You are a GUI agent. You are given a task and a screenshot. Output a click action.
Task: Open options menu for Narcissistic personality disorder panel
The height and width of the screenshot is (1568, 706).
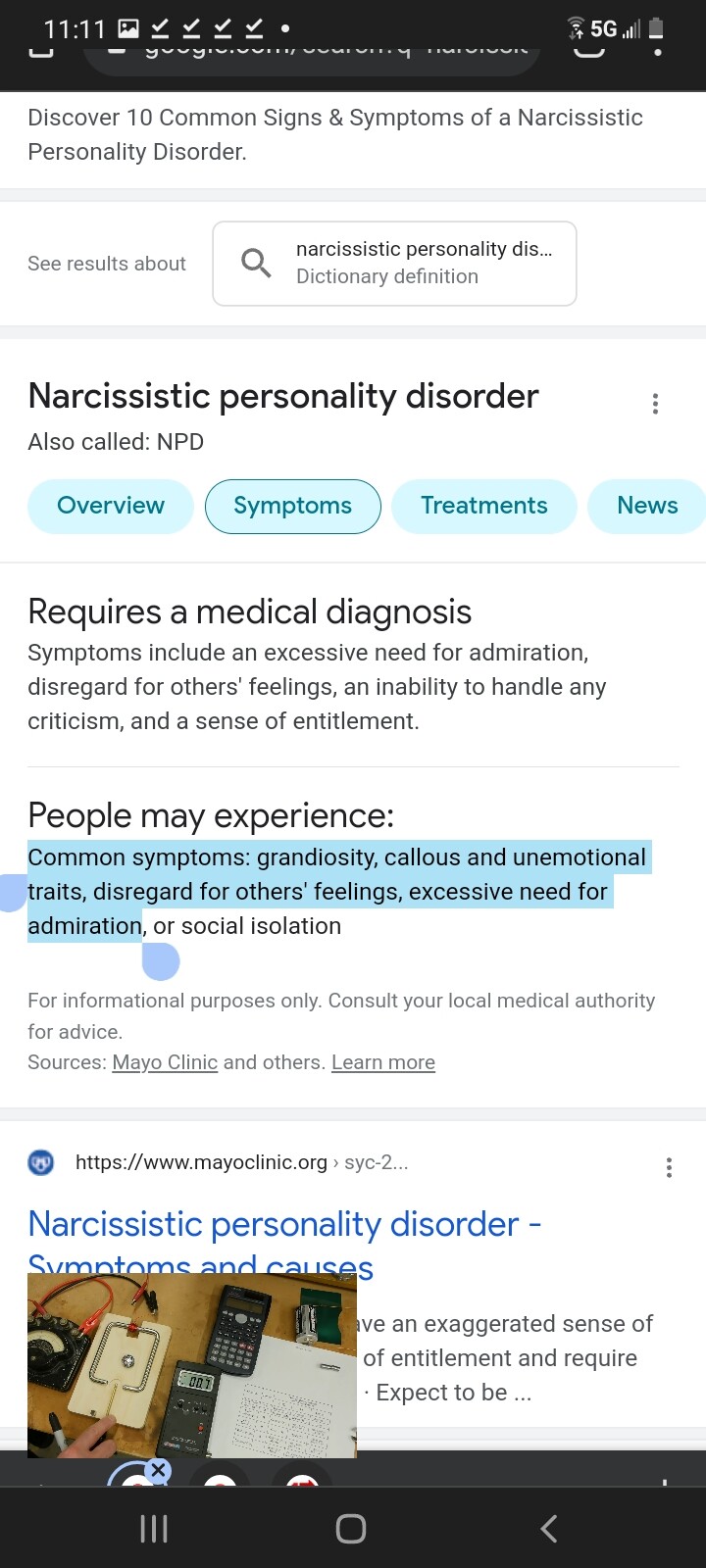pos(655,404)
